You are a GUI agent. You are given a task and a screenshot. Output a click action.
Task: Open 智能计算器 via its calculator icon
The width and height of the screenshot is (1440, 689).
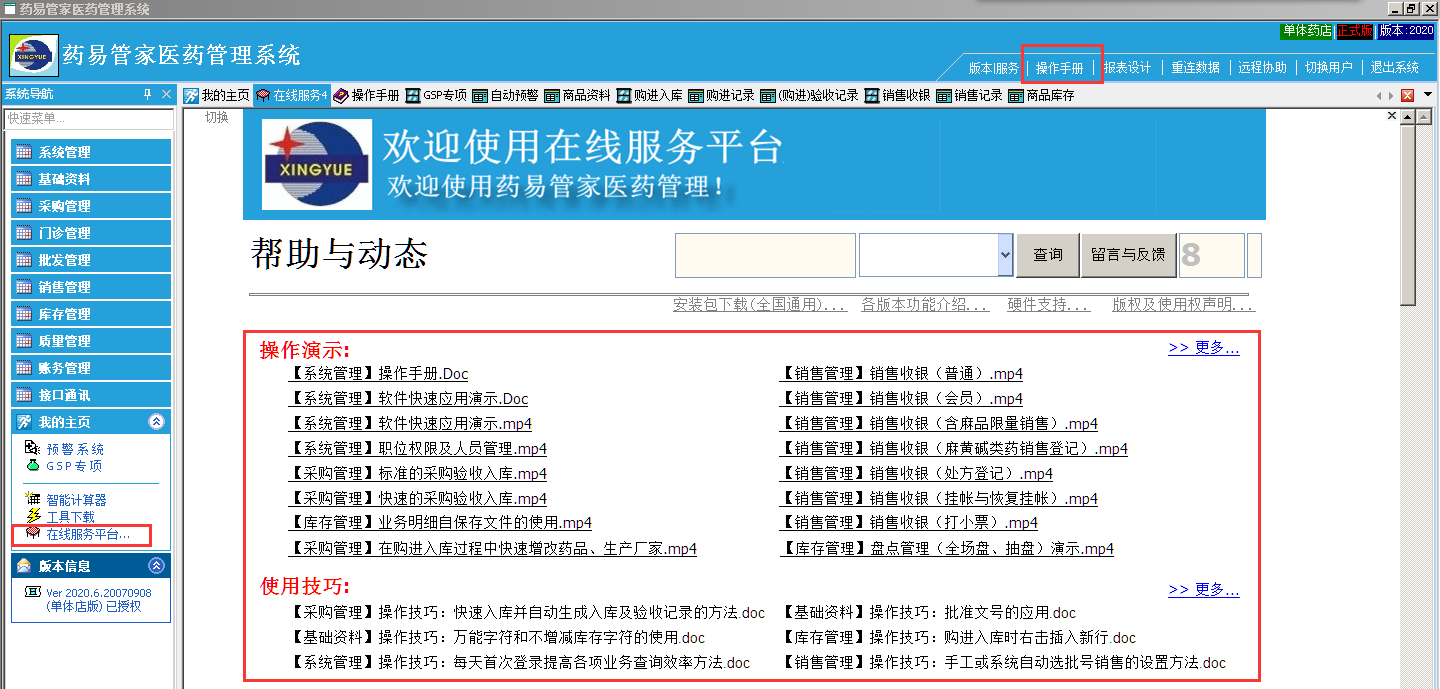[x=32, y=500]
